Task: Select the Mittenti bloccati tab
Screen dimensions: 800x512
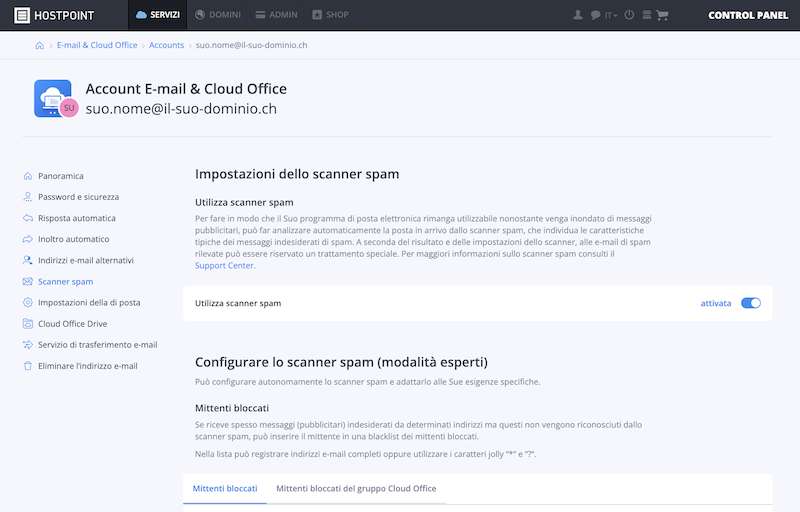Action: coord(225,489)
